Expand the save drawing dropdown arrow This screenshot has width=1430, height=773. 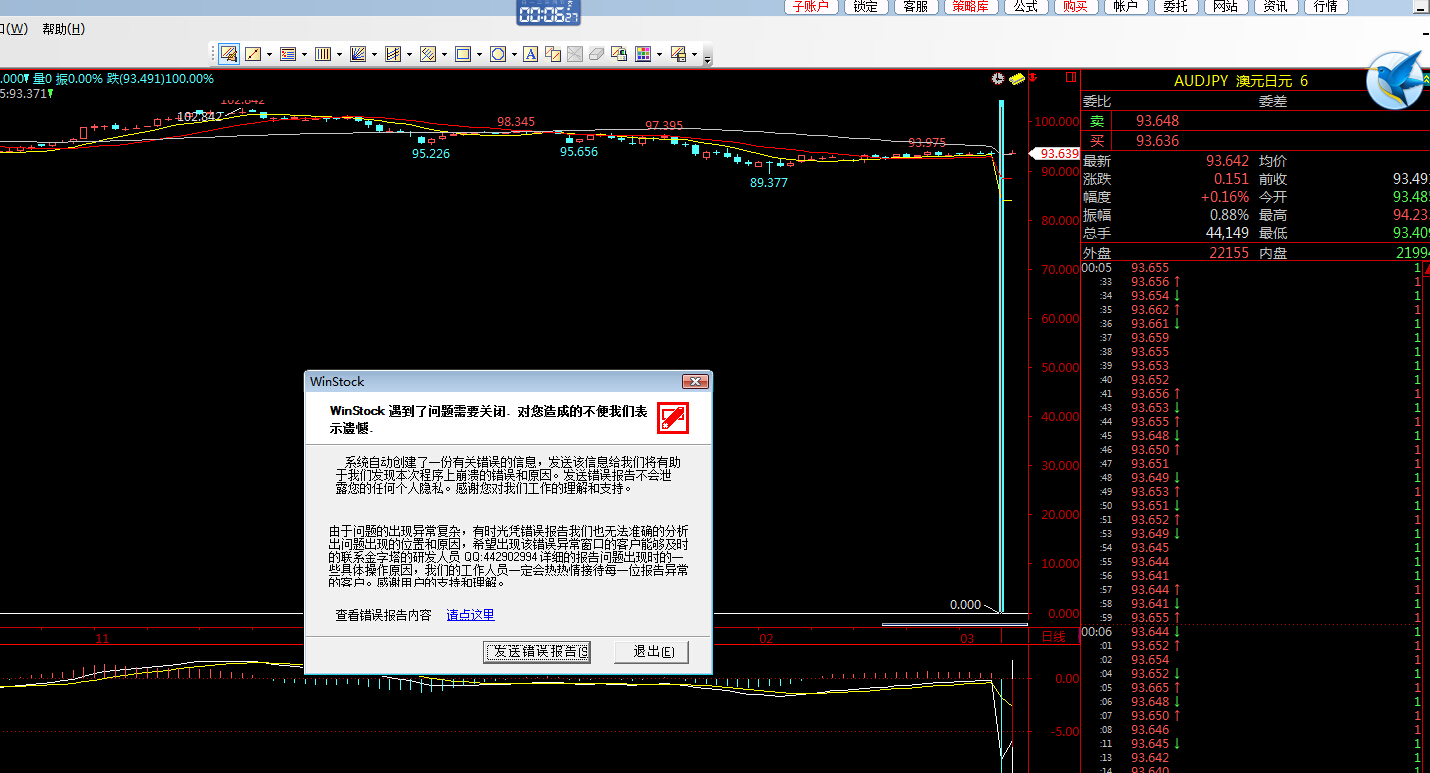coord(694,55)
